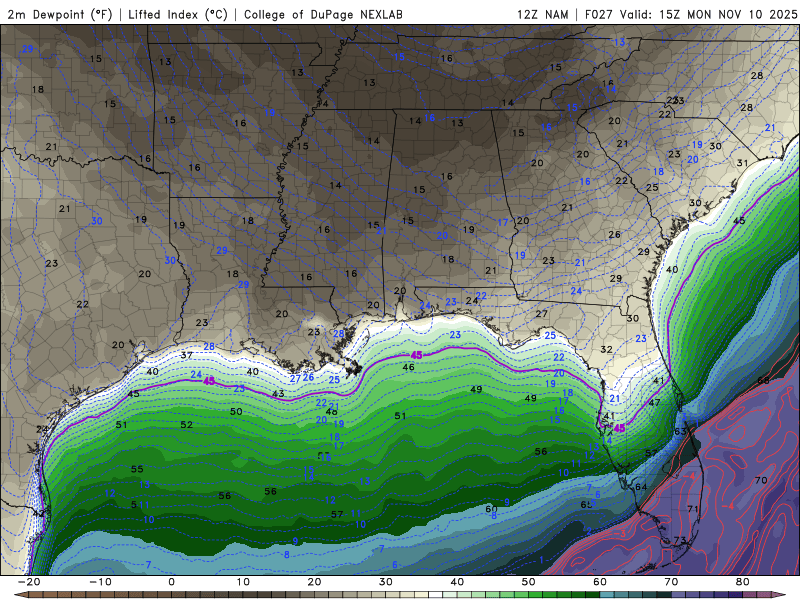Click the '2m Dewpoint (°F)' title text
Image resolution: width=800 pixels, height=600 pixels.
(x=60, y=14)
